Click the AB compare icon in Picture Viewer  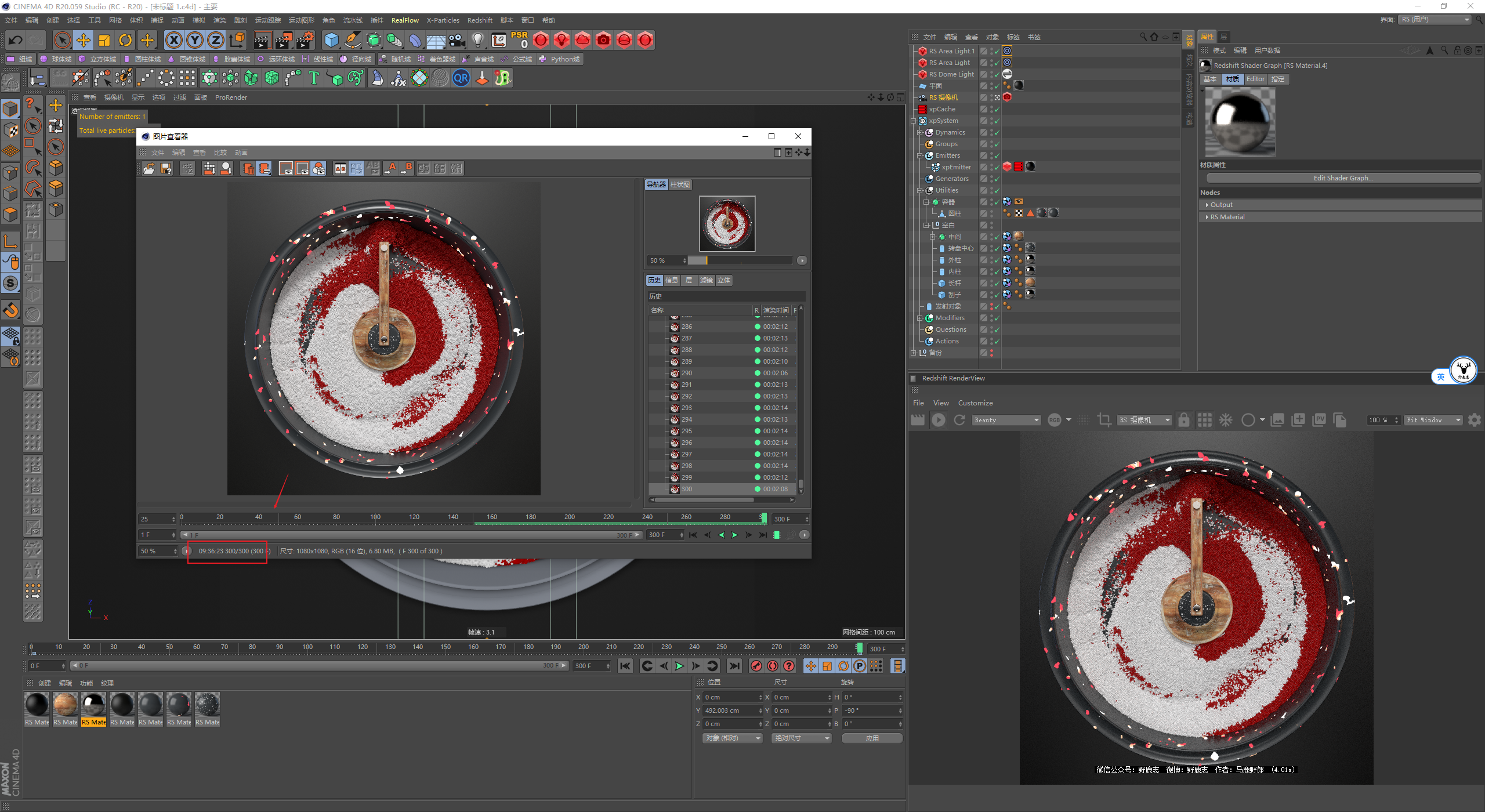pos(341,168)
